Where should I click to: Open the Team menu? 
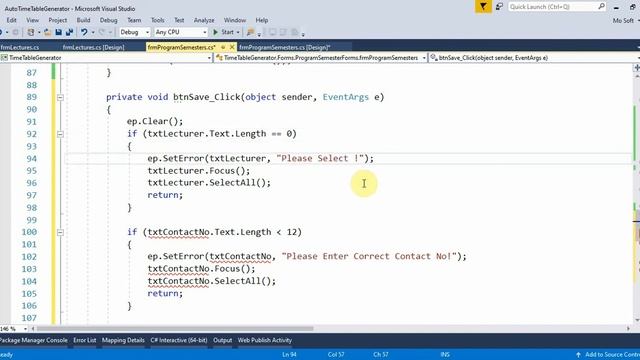134,20
